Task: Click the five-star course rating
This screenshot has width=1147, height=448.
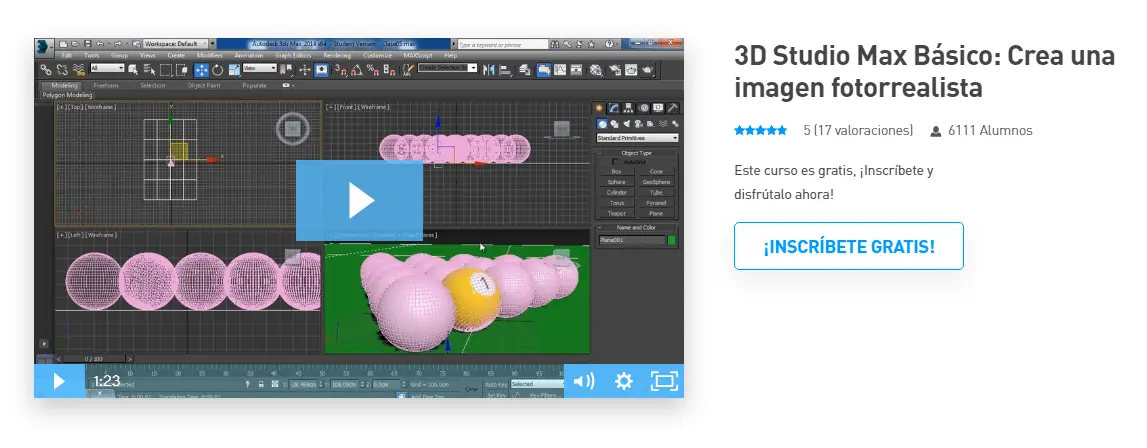Action: point(761,130)
